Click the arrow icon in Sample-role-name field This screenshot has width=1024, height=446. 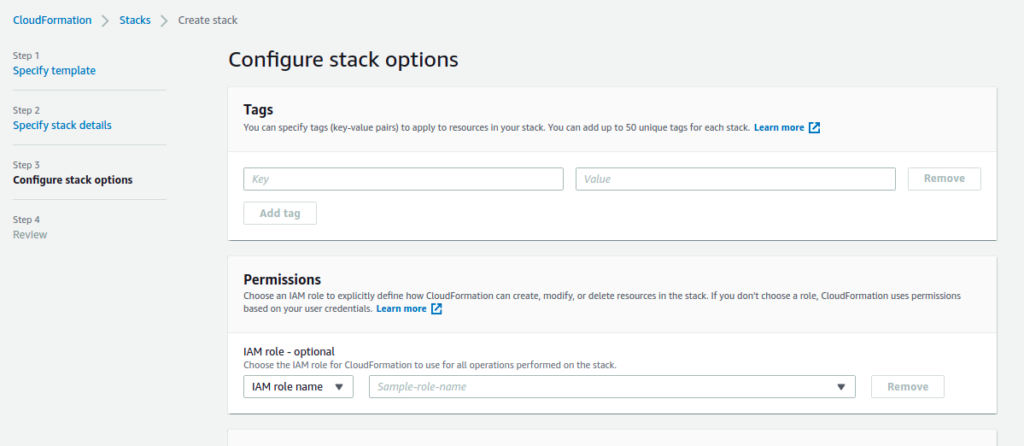click(x=842, y=387)
